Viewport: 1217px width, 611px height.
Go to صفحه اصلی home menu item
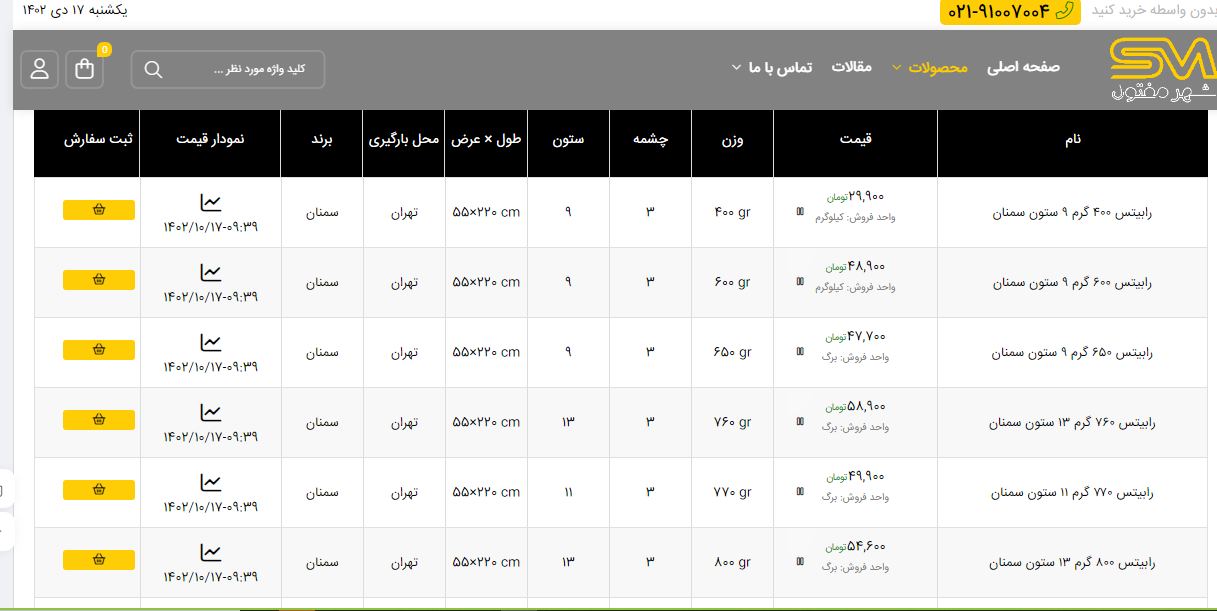[x=1023, y=68]
